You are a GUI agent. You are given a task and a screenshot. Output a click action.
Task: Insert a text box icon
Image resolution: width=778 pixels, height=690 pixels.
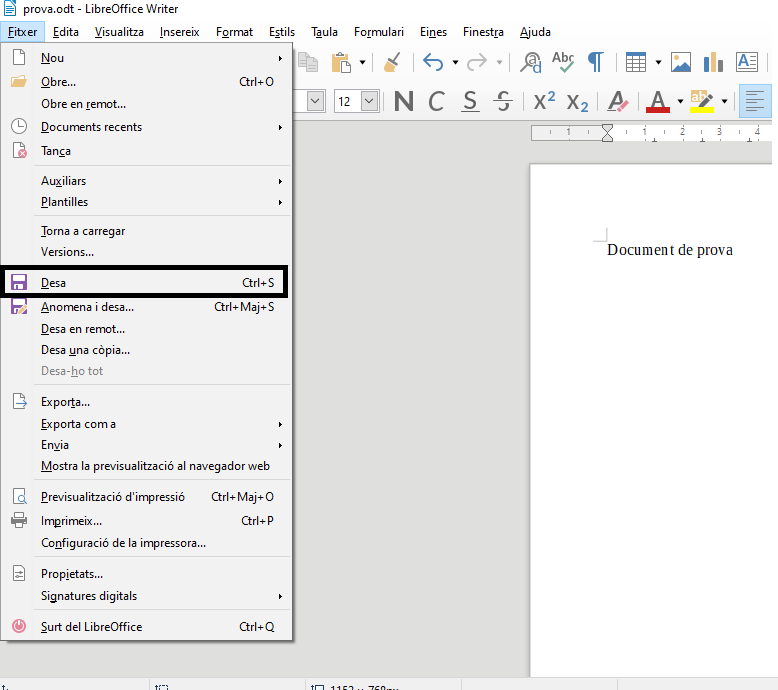(747, 63)
